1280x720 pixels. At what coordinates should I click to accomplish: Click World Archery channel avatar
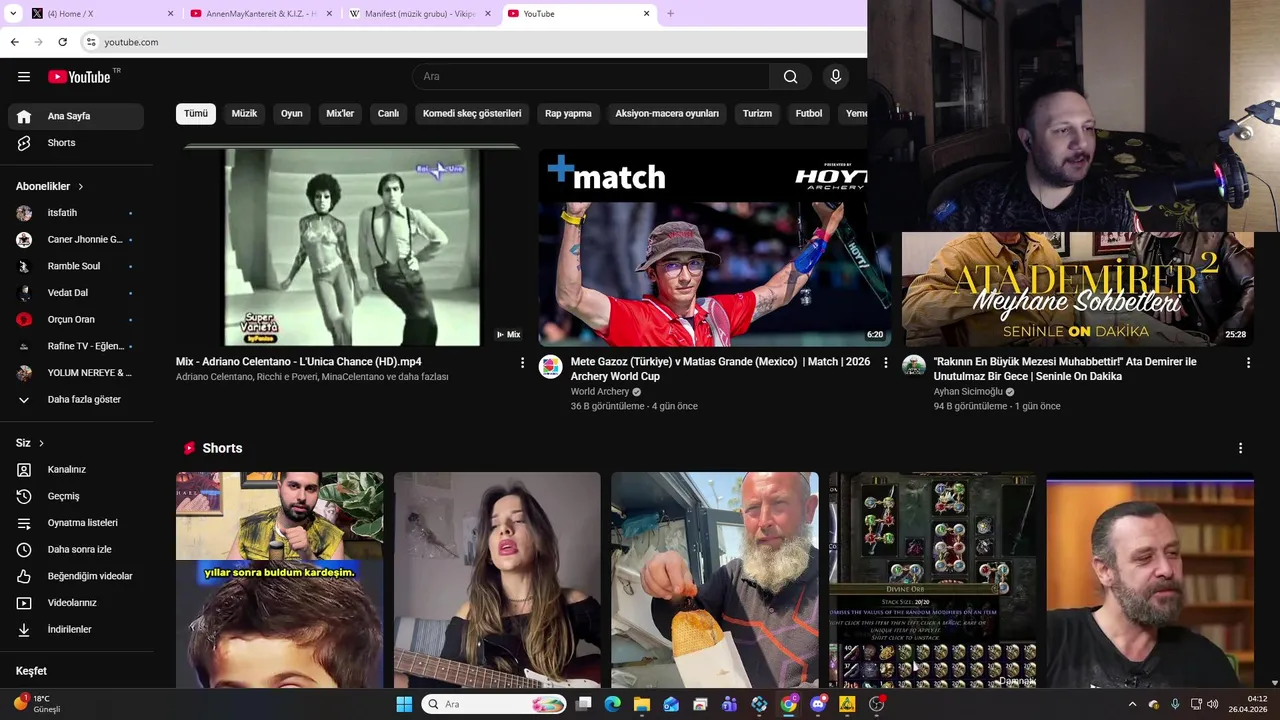551,366
